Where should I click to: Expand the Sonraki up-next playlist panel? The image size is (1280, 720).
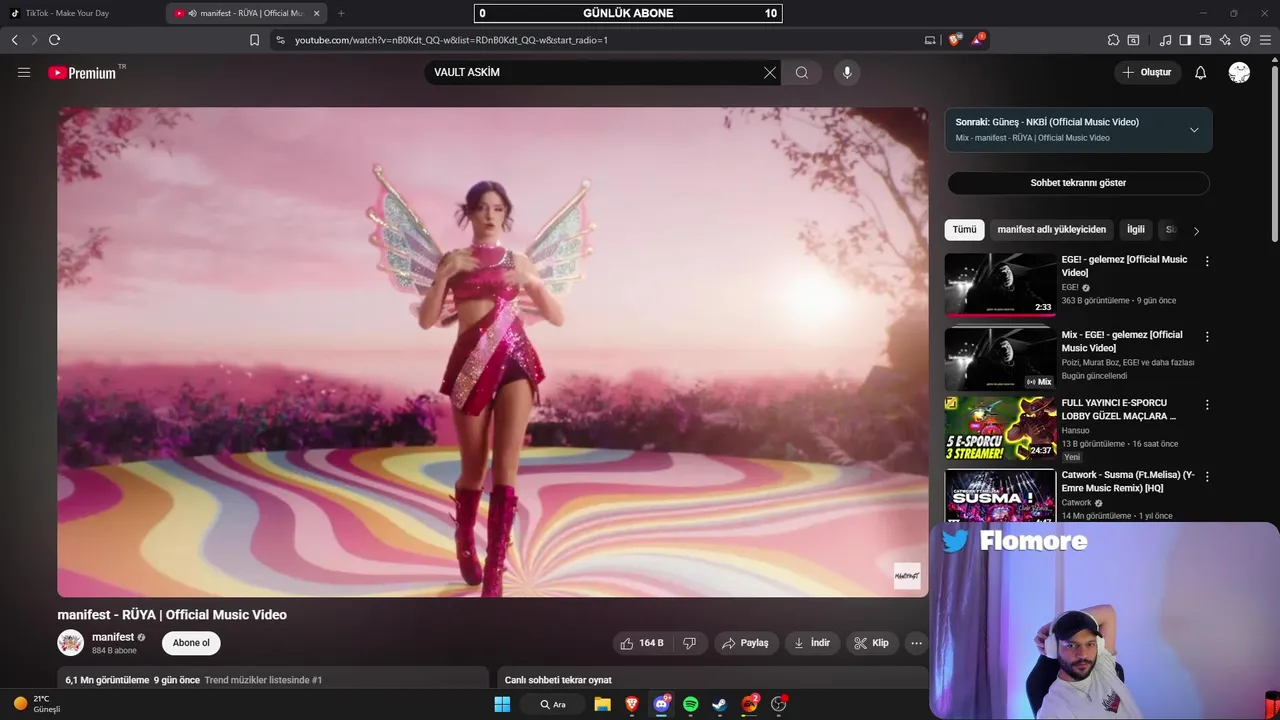pyautogui.click(x=1194, y=130)
